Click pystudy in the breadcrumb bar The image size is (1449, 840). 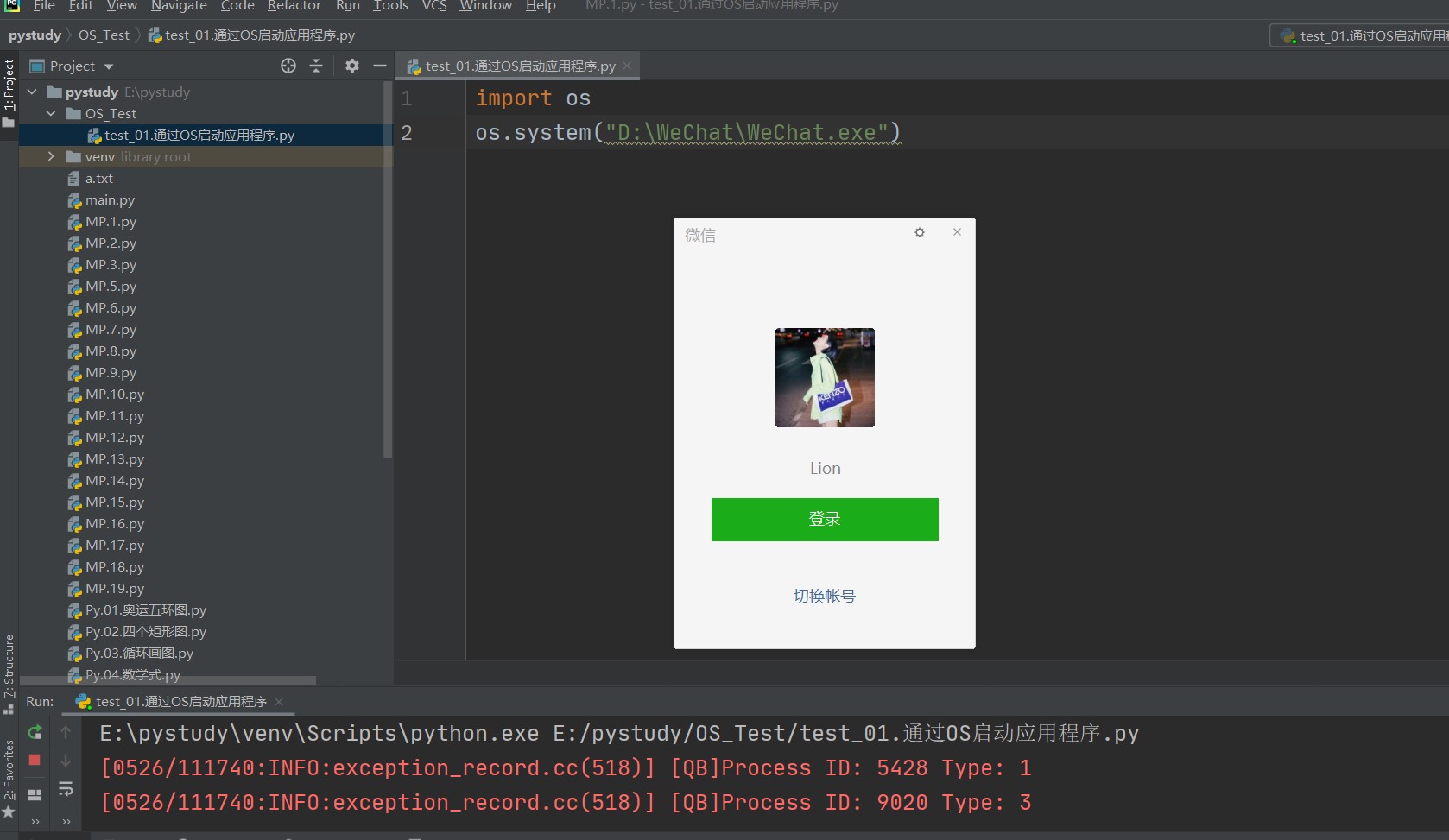click(x=35, y=35)
